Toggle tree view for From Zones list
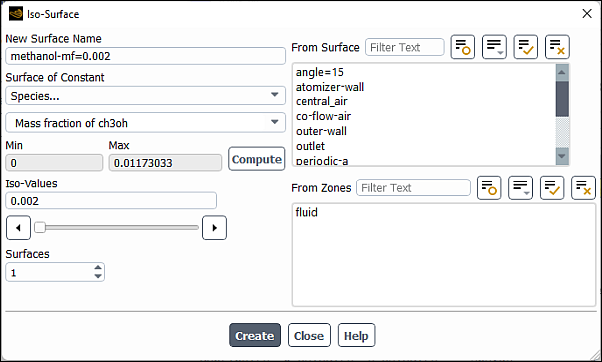The width and height of the screenshot is (602, 362). pos(489,188)
